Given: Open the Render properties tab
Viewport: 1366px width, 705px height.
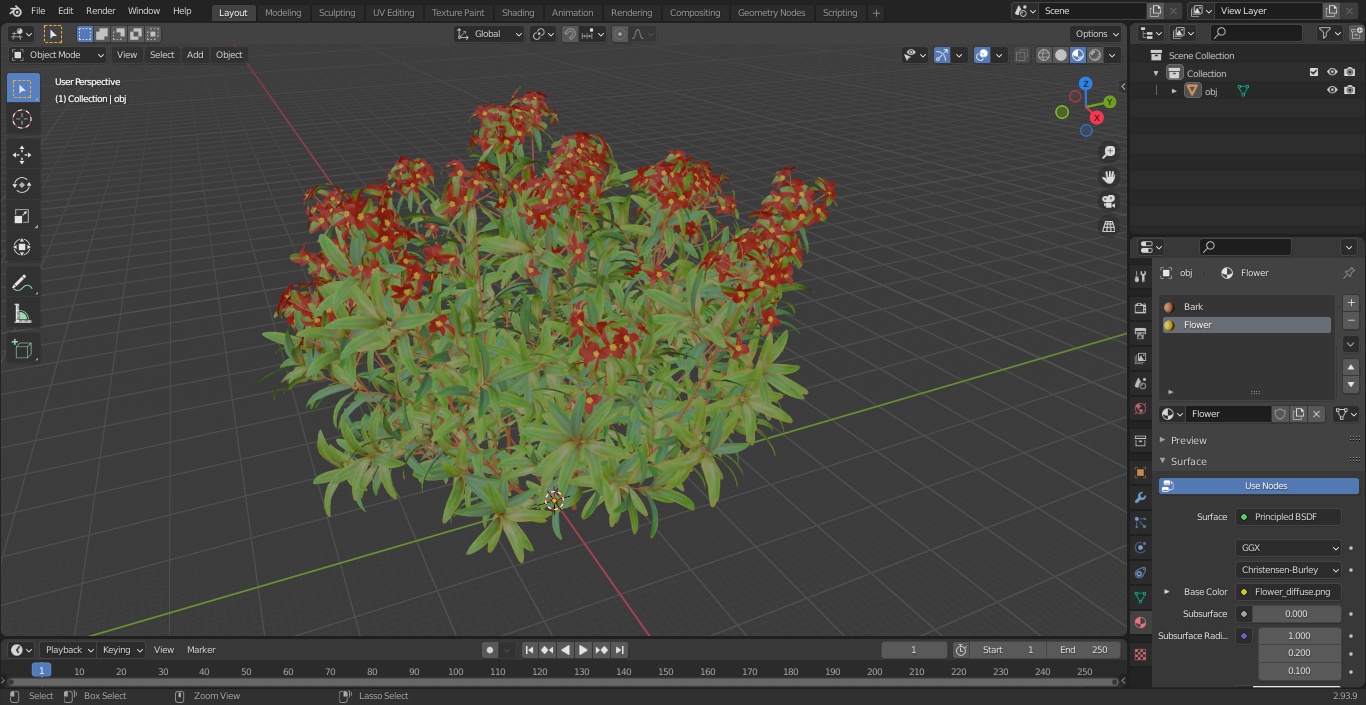Looking at the screenshot, I should click(1140, 308).
